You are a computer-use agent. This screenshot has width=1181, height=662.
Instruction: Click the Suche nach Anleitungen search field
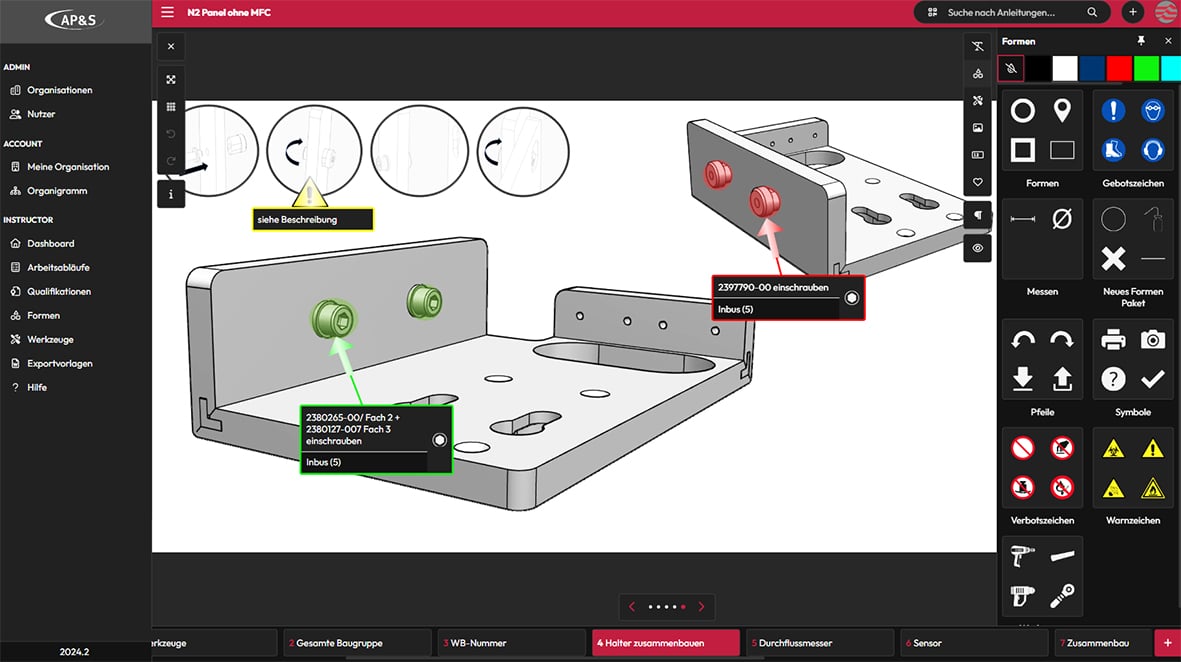click(1010, 12)
